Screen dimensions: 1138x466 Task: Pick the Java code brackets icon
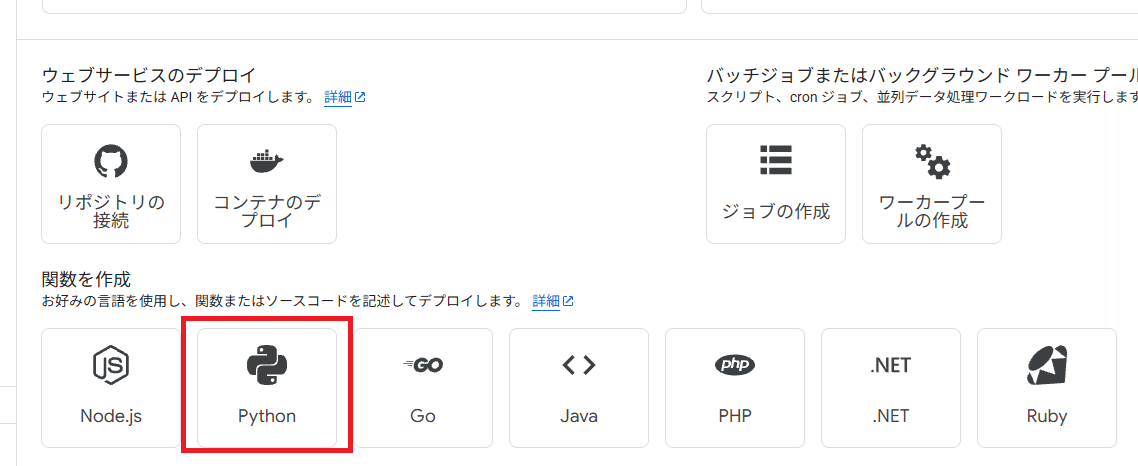coord(579,365)
